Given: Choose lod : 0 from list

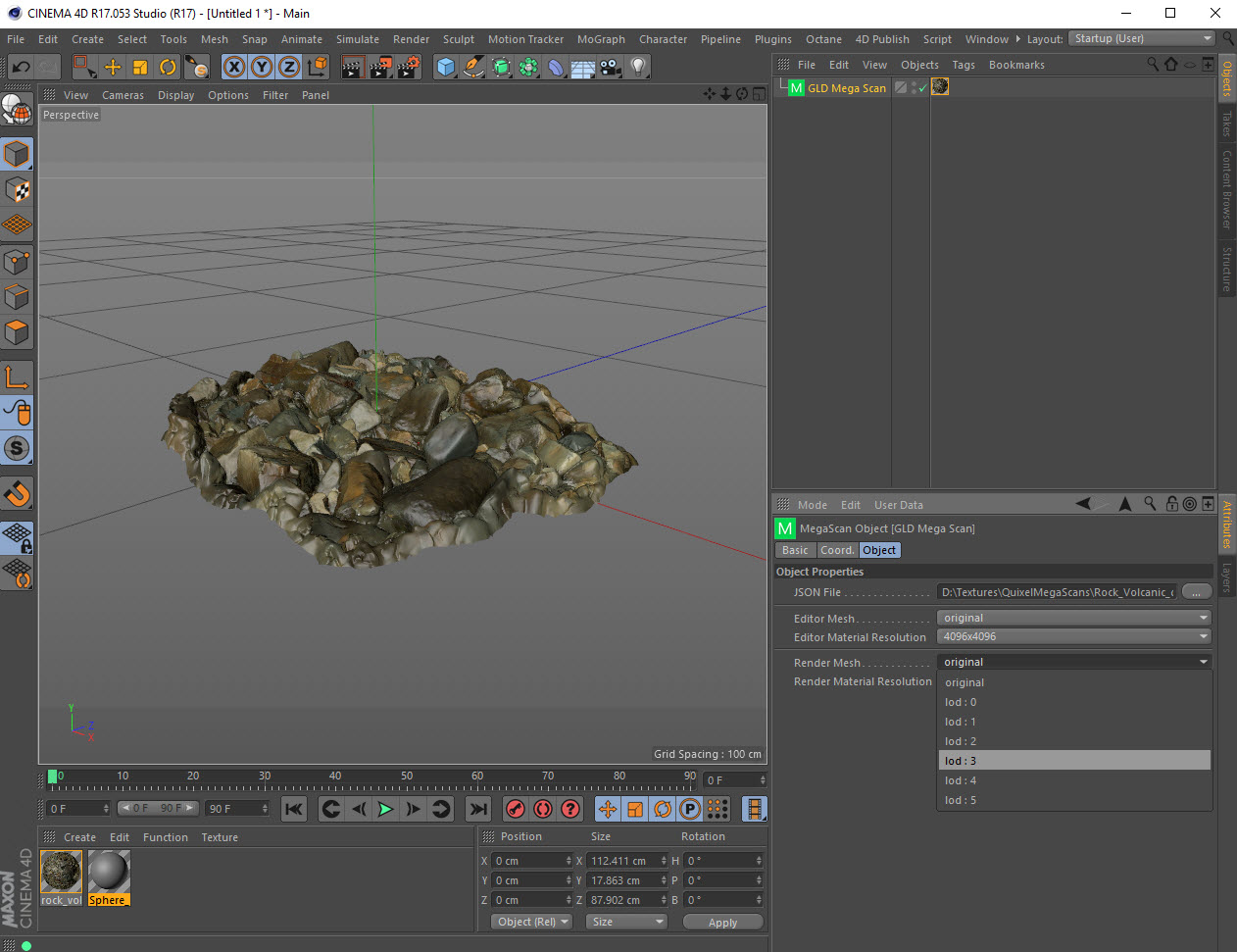Looking at the screenshot, I should [x=1074, y=702].
